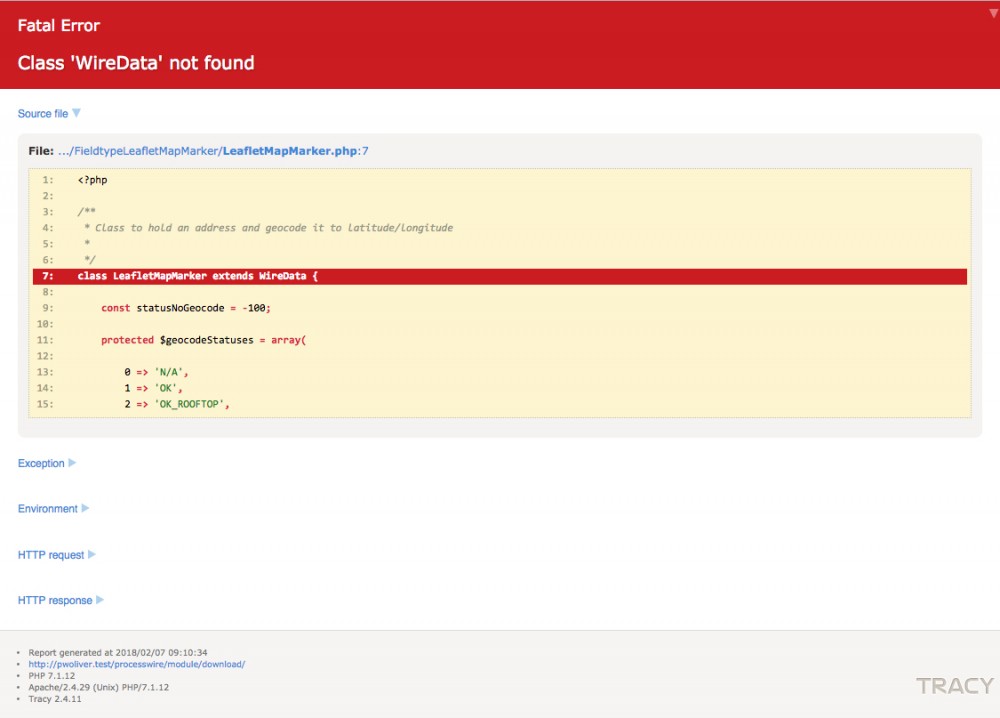The image size is (1000, 718).
Task: Open the pwoliver.test module download URL
Action: pos(137,664)
